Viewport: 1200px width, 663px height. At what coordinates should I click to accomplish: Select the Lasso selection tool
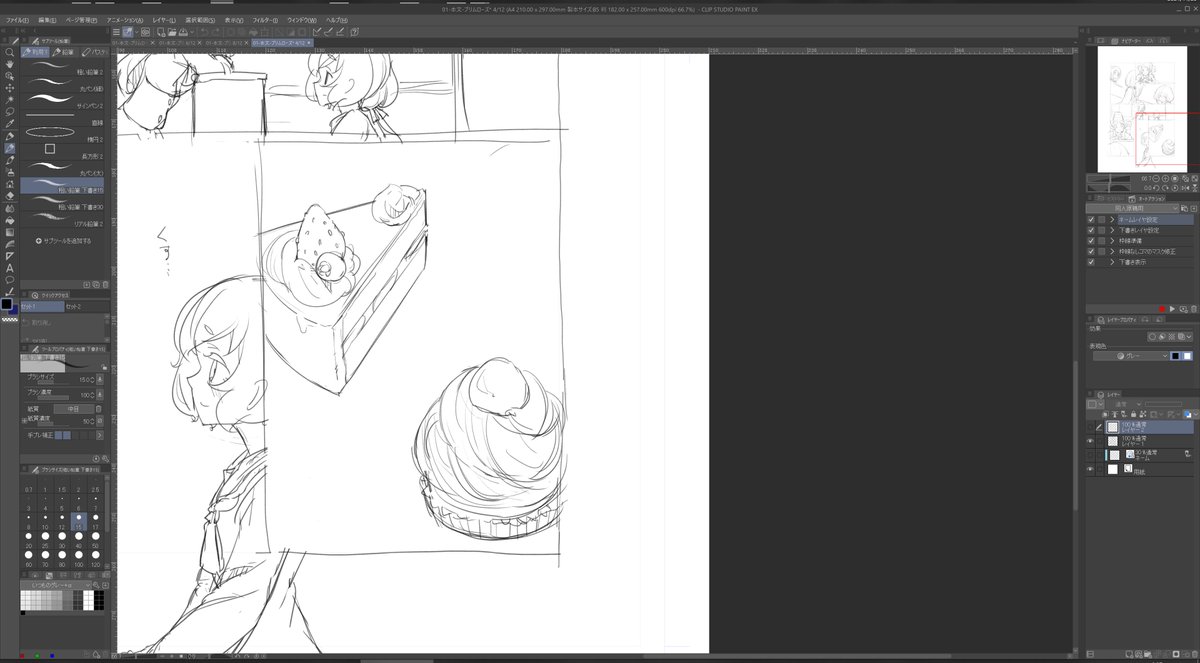(9, 112)
